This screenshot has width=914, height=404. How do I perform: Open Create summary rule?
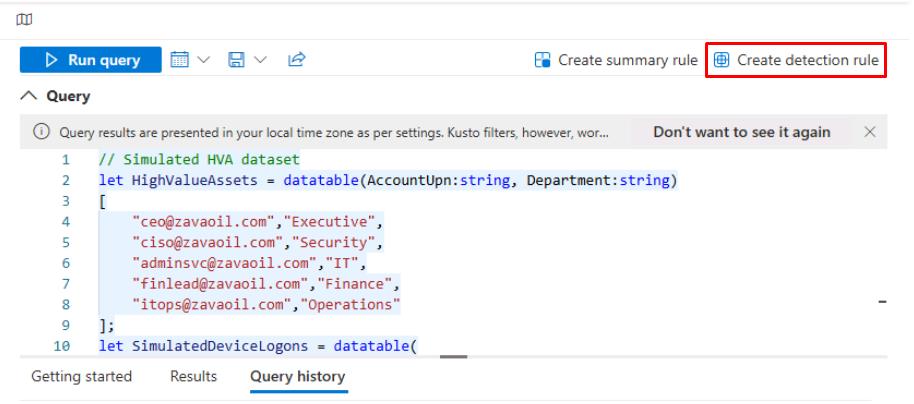pyautogui.click(x=627, y=60)
